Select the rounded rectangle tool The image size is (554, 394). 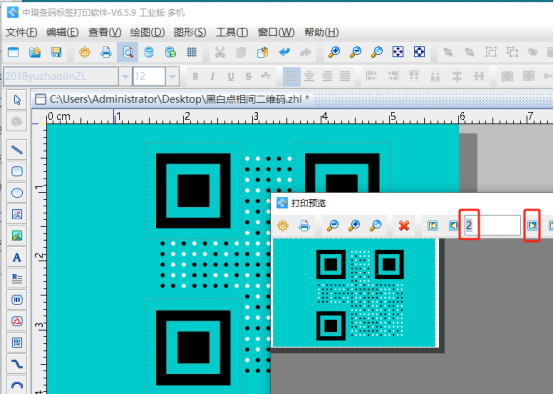[17, 171]
